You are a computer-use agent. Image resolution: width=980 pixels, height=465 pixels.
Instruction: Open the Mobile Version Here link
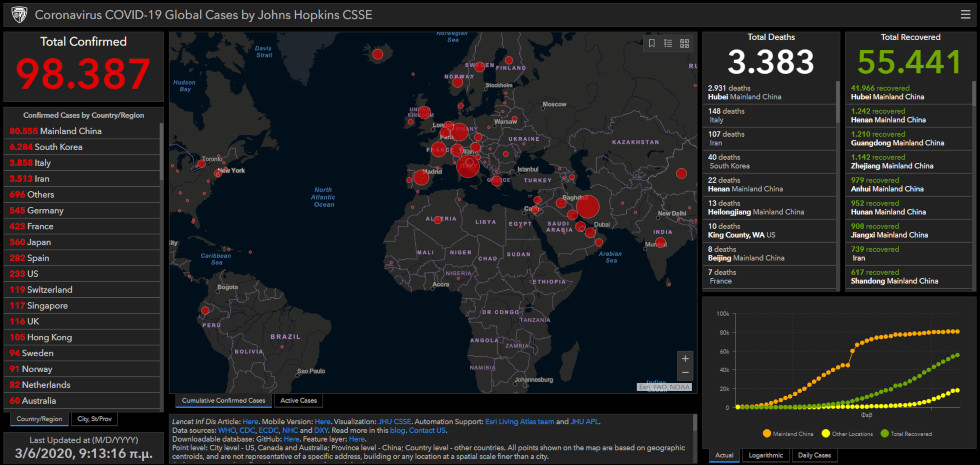322,422
